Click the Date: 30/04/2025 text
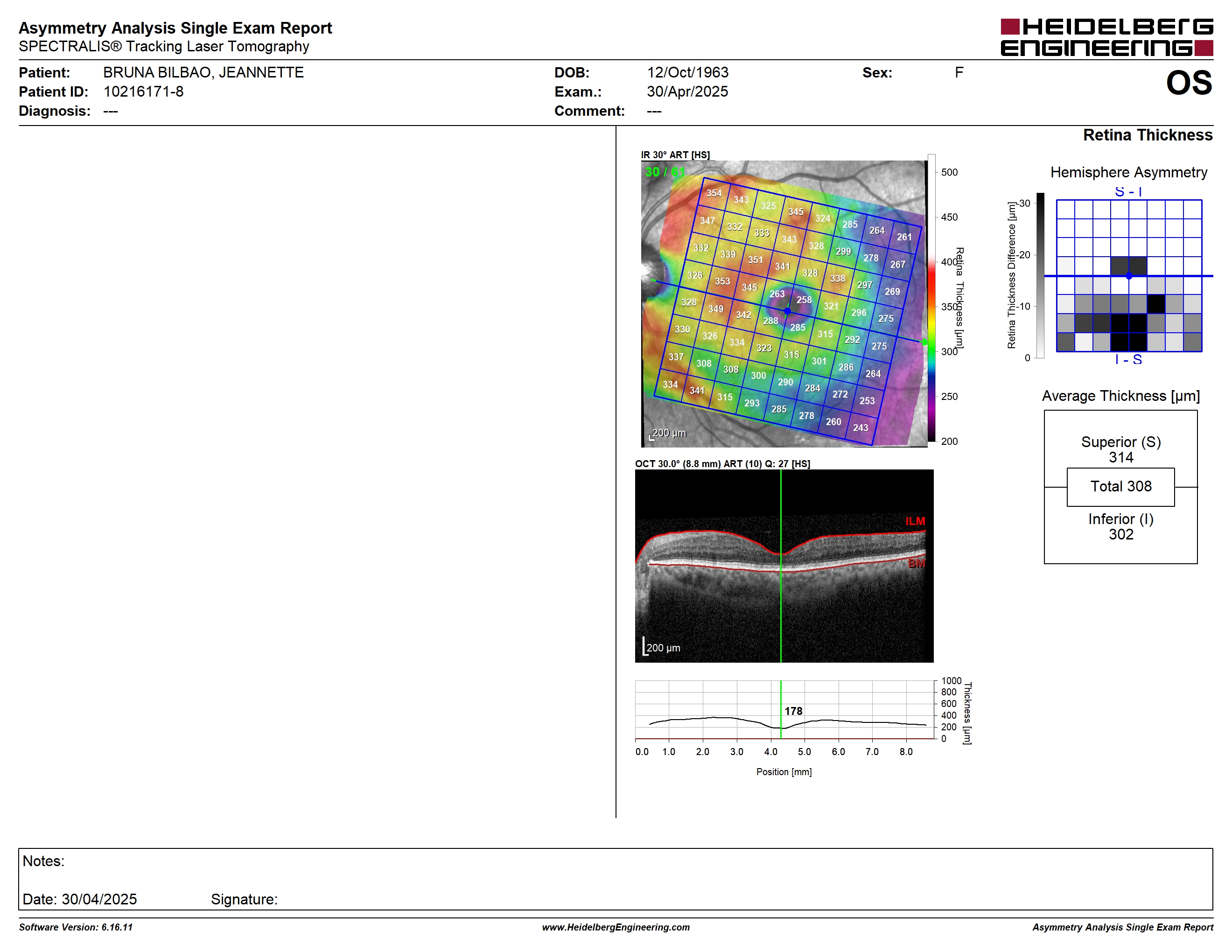1232x952 pixels. 79,900
